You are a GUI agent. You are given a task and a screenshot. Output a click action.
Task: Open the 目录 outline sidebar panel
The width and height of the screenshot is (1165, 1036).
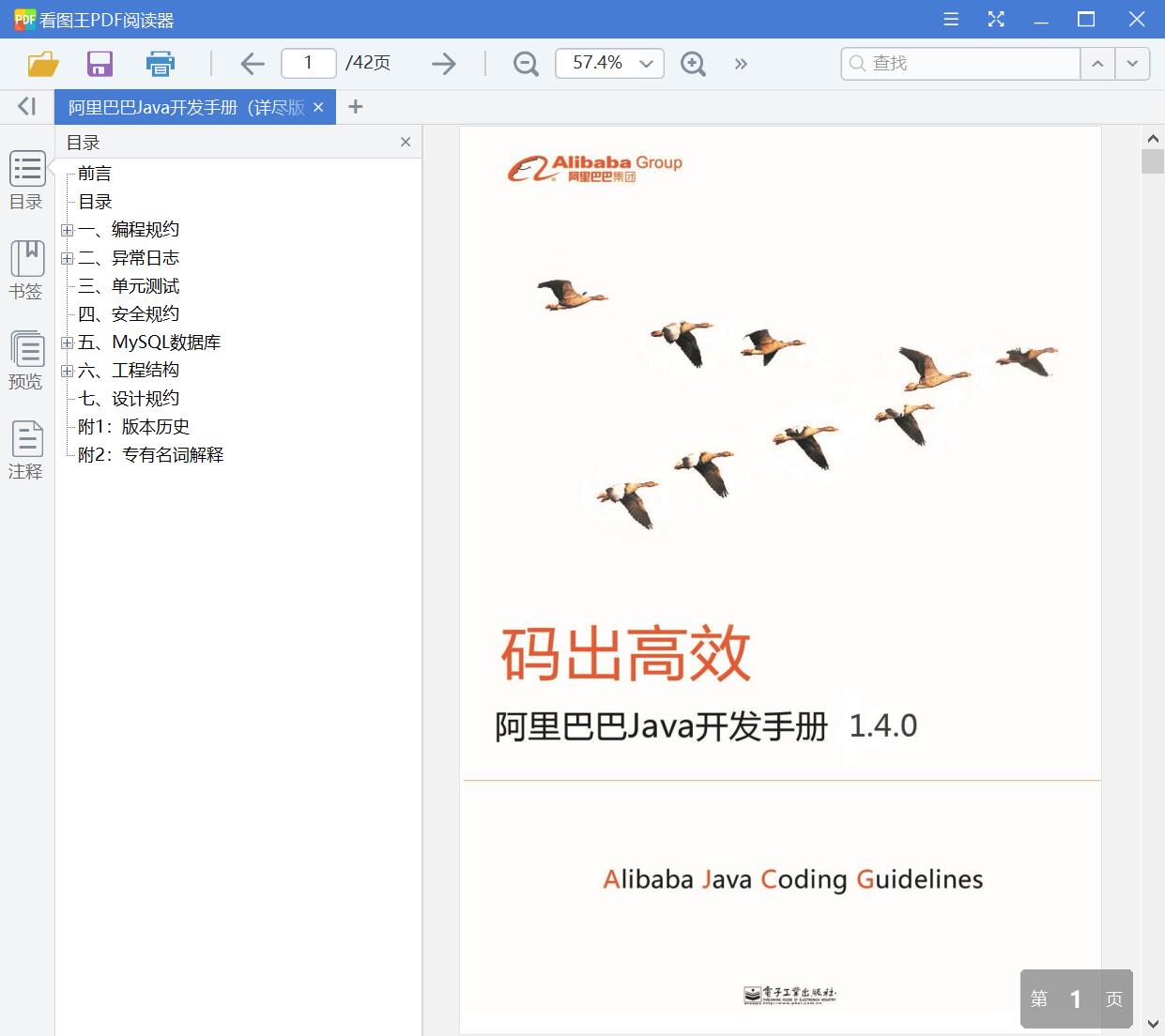coord(27,181)
